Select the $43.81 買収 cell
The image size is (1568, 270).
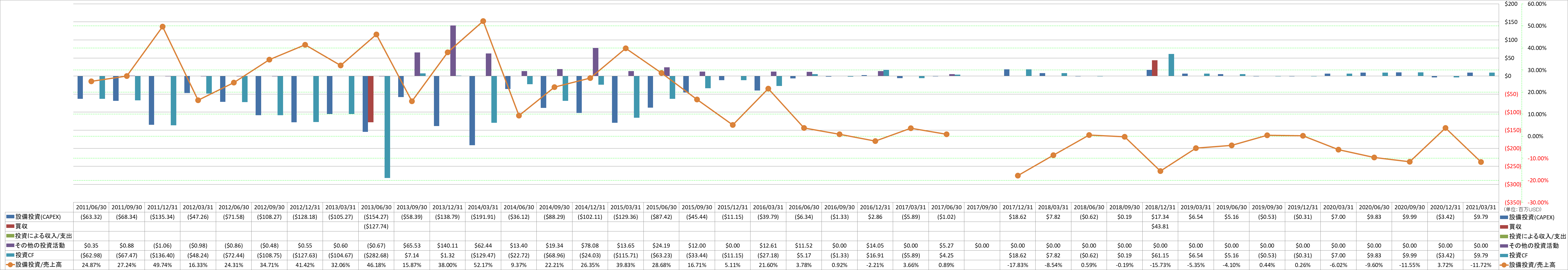click(1160, 226)
